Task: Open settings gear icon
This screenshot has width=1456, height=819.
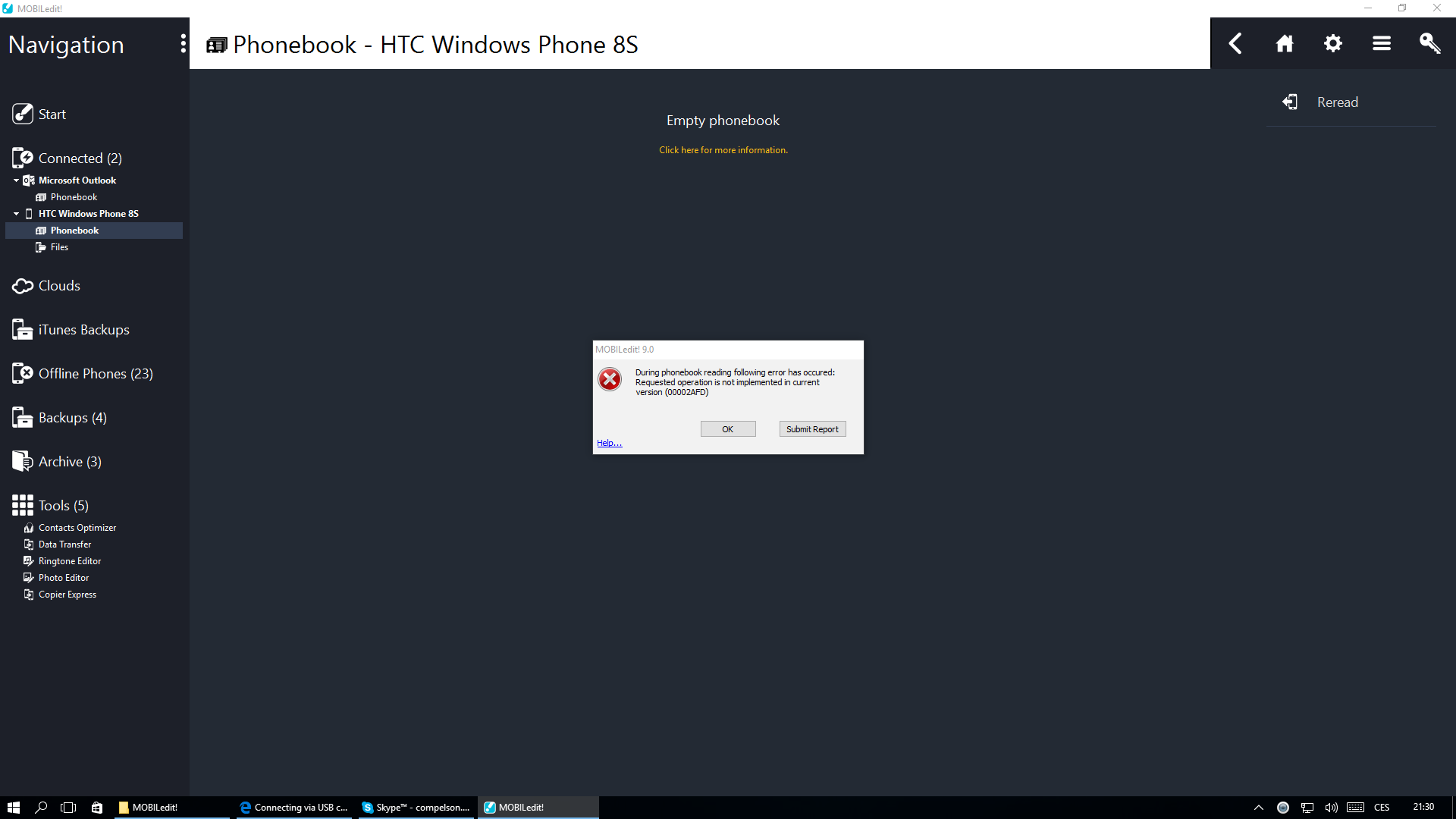Action: pyautogui.click(x=1332, y=44)
